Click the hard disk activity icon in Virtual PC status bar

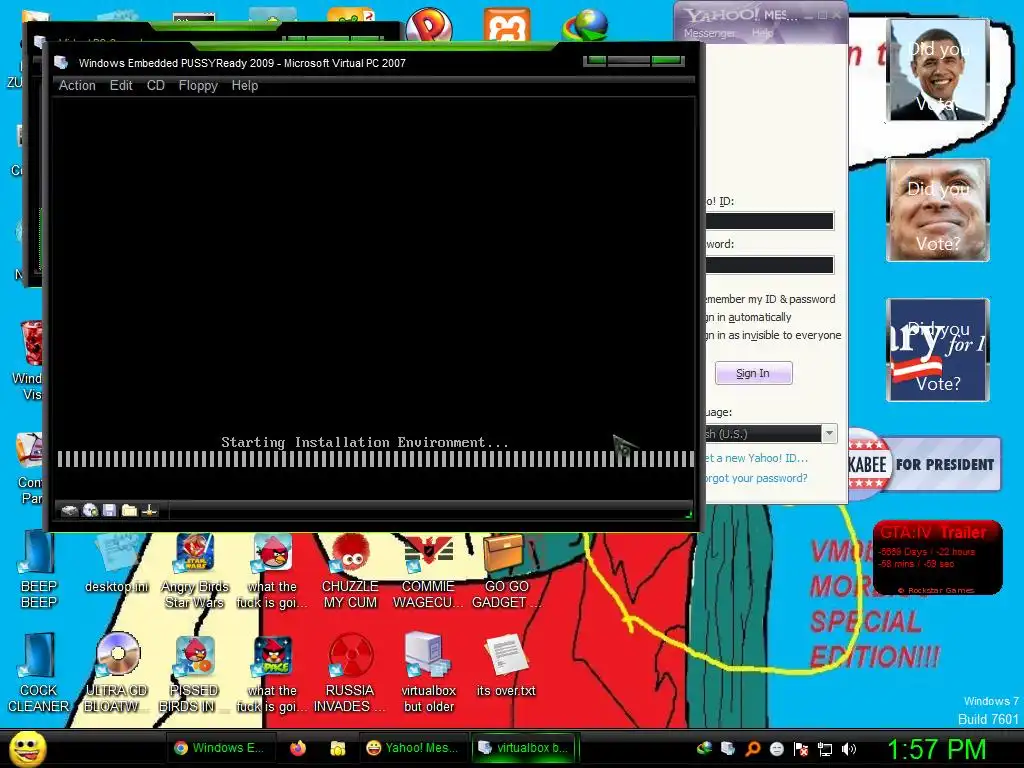(x=69, y=510)
